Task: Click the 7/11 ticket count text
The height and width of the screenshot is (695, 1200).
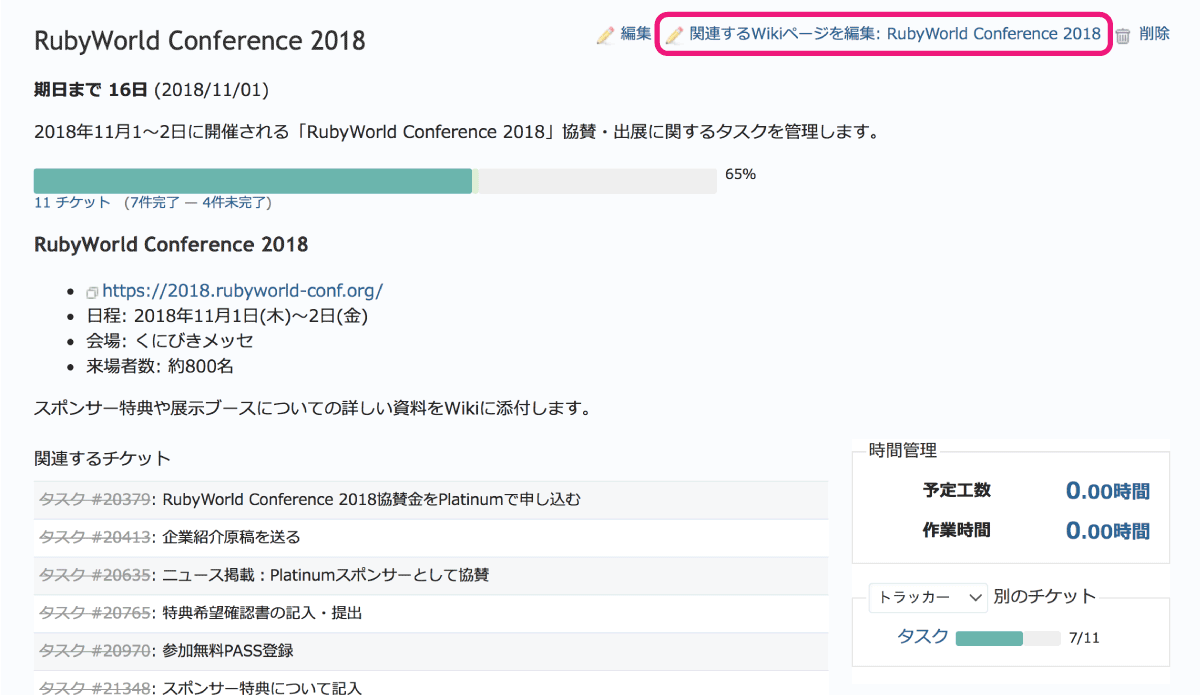Action: (x=1084, y=638)
